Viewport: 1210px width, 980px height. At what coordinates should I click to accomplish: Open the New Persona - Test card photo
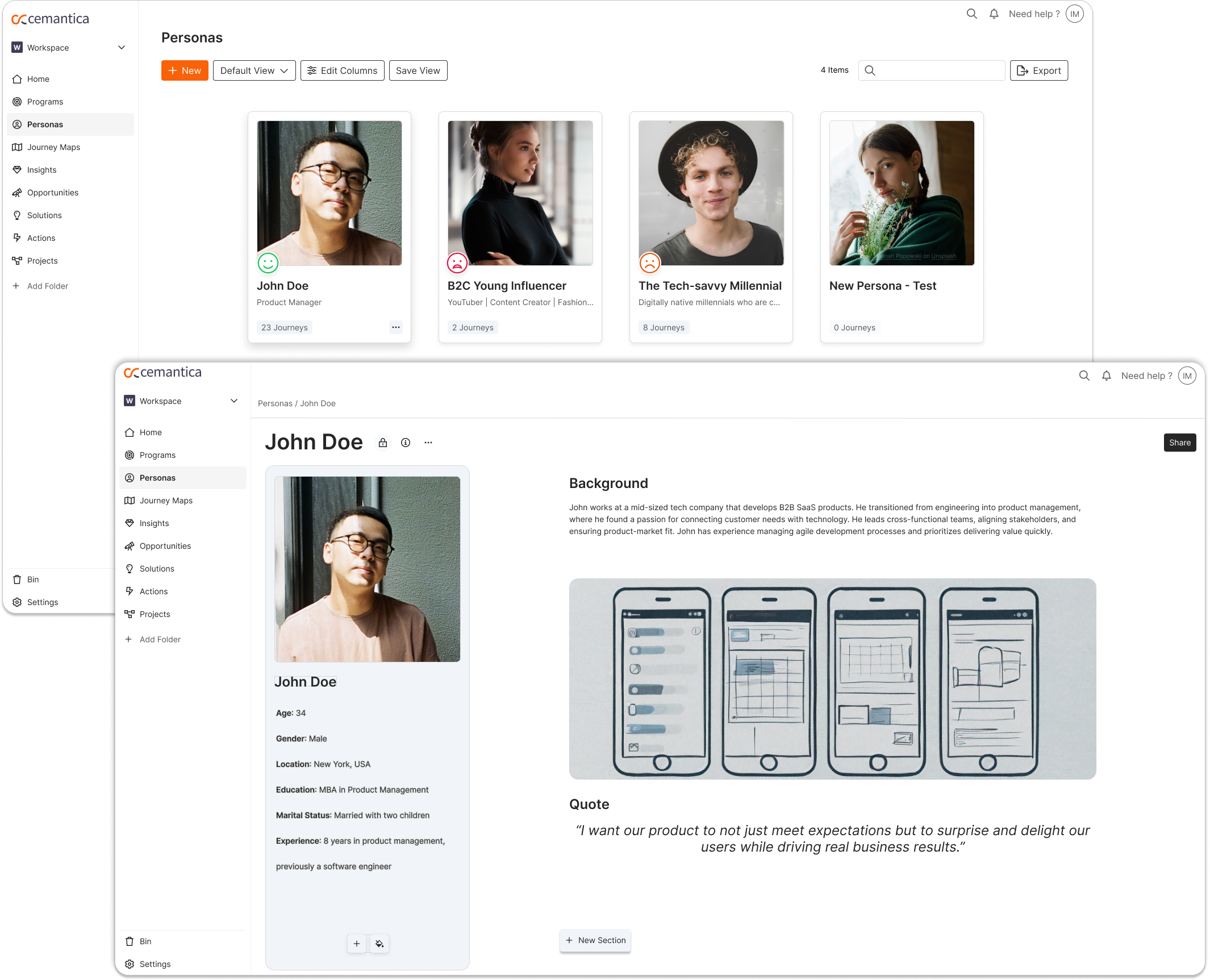[902, 193]
